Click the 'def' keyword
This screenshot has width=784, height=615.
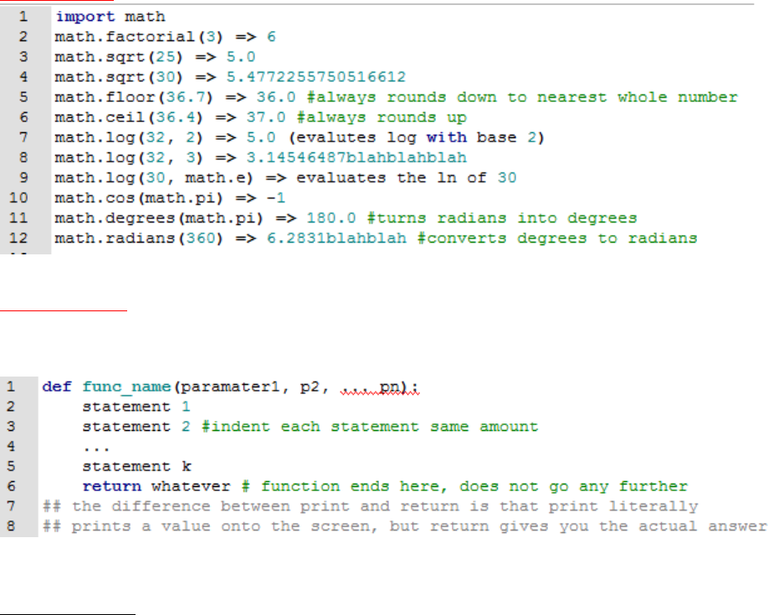(x=56, y=386)
